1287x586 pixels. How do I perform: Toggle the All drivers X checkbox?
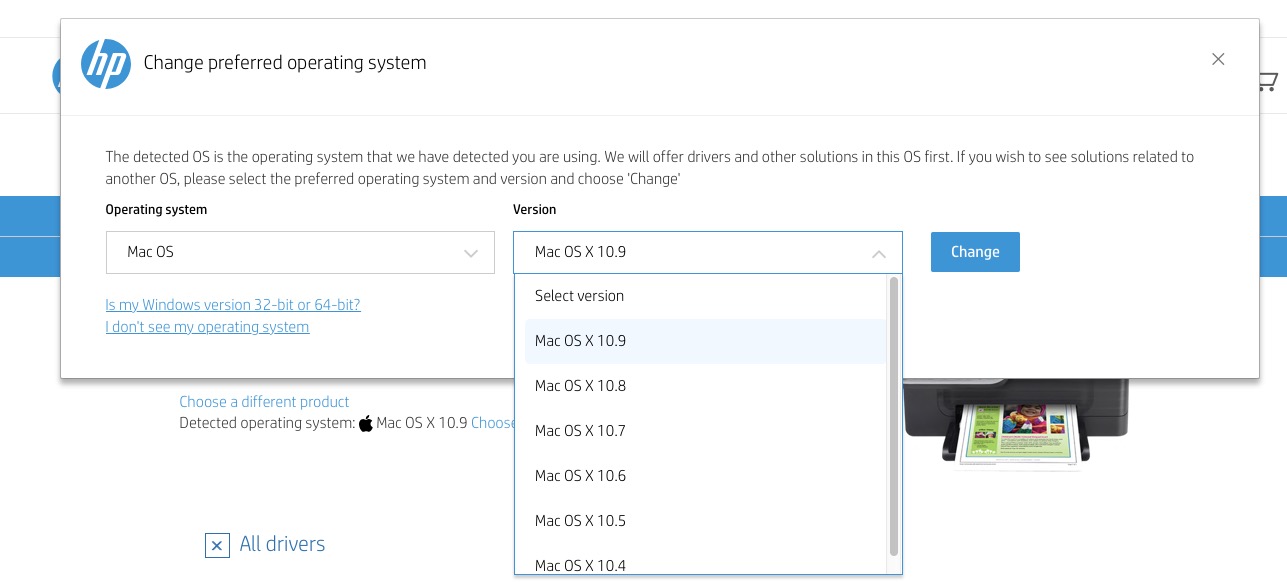point(217,545)
